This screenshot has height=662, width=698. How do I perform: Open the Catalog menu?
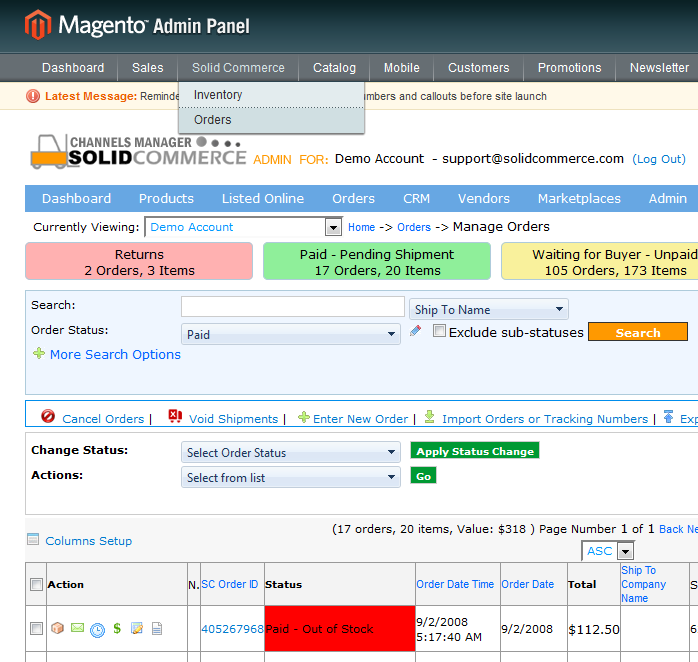click(334, 68)
